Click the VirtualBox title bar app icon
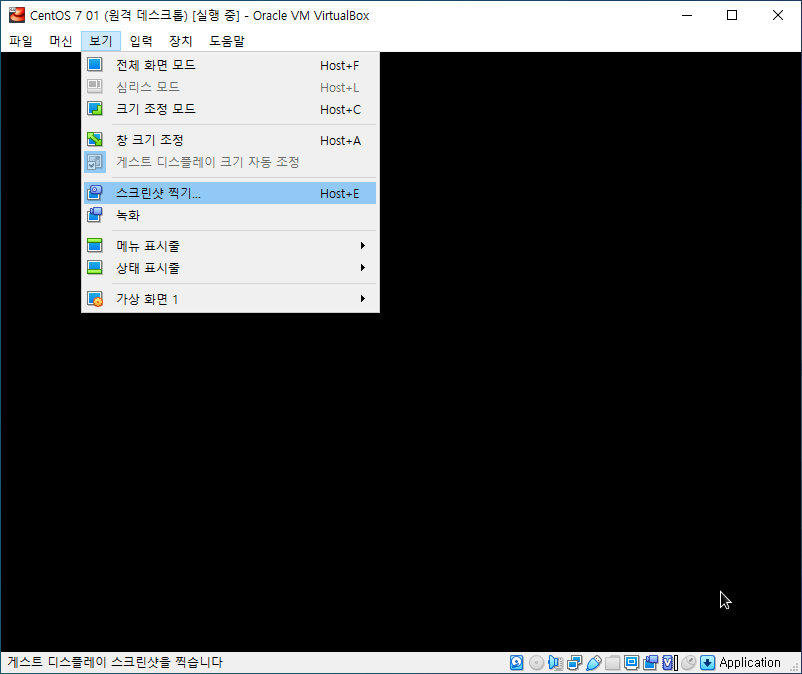This screenshot has height=674, width=802. pyautogui.click(x=16, y=15)
